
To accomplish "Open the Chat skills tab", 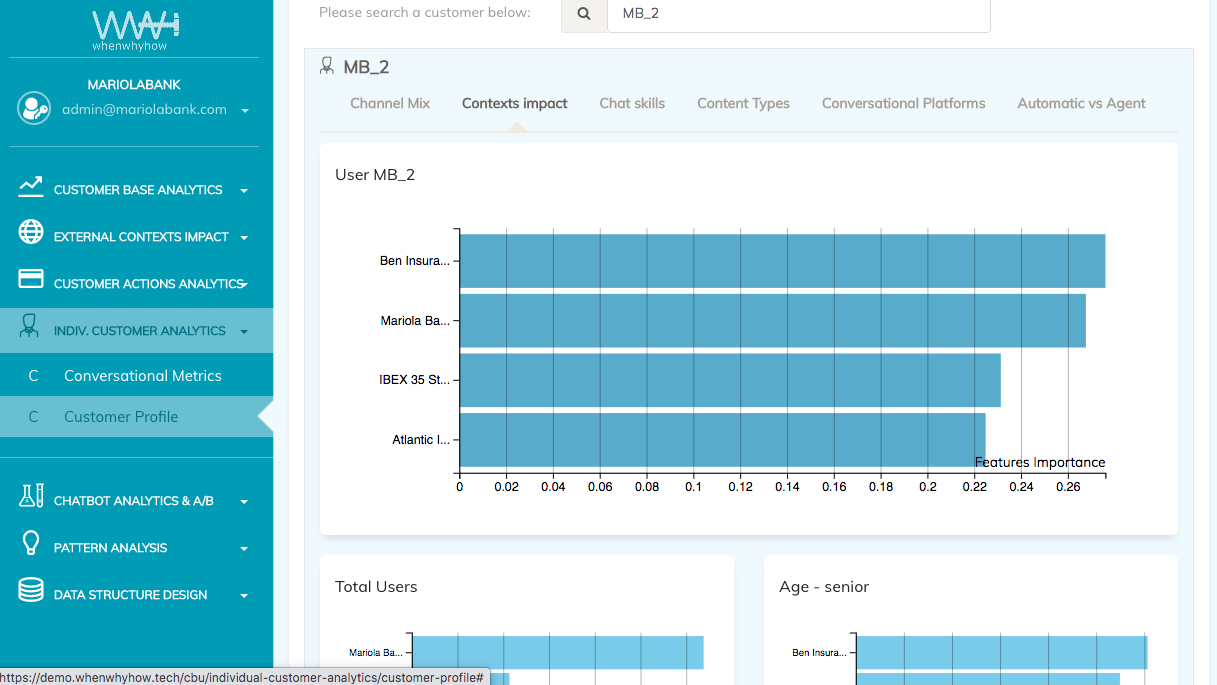I will [x=632, y=103].
